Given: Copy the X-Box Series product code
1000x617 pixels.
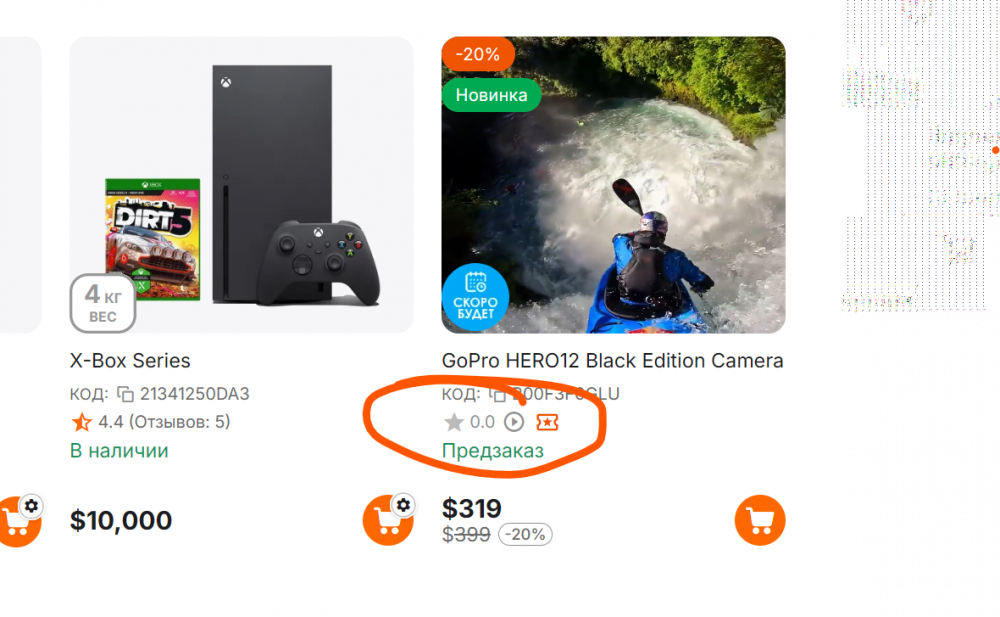Looking at the screenshot, I should [126, 394].
